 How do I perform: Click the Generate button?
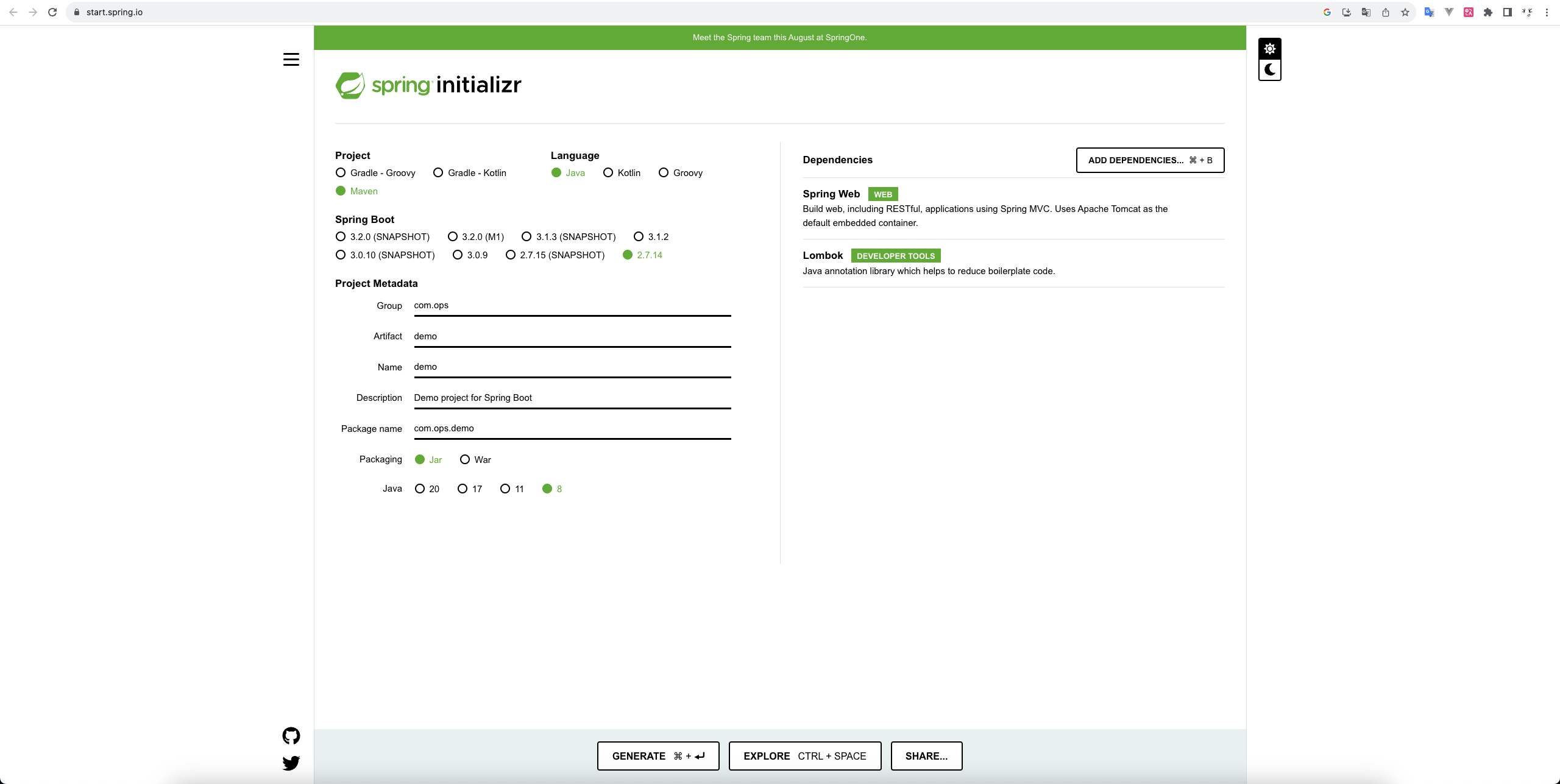tap(658, 756)
